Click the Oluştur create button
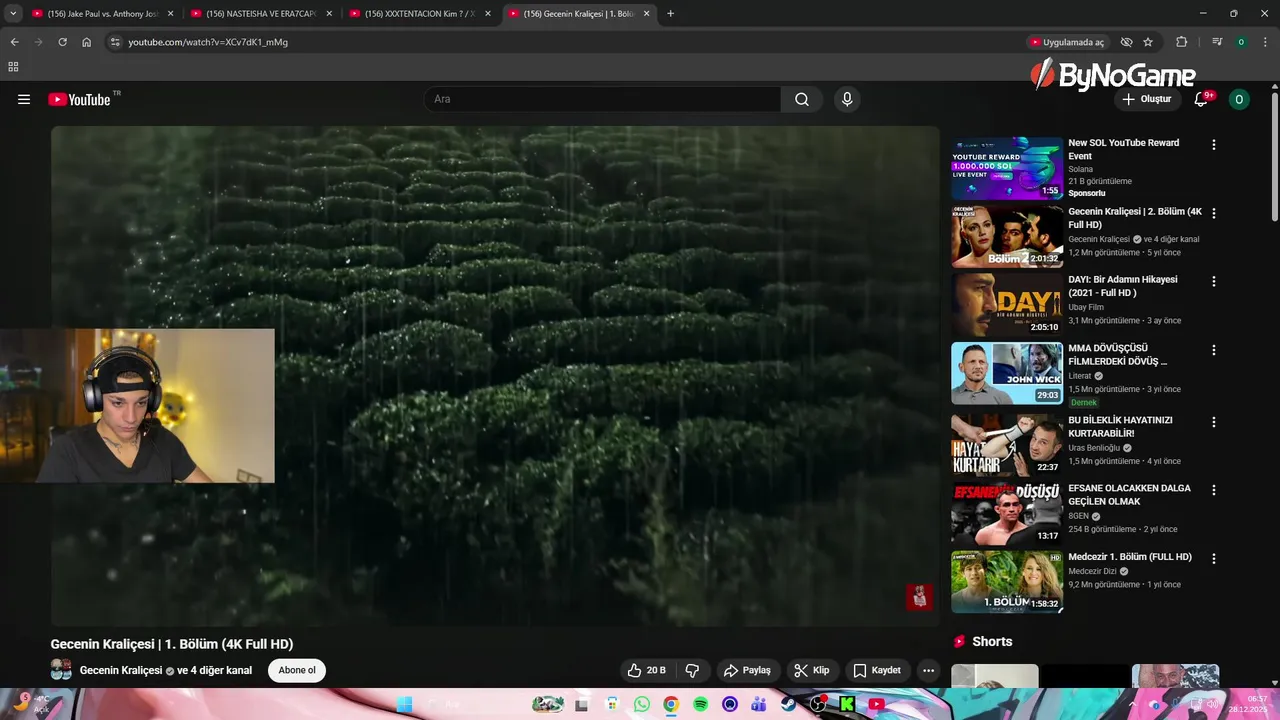 [x=1146, y=99]
